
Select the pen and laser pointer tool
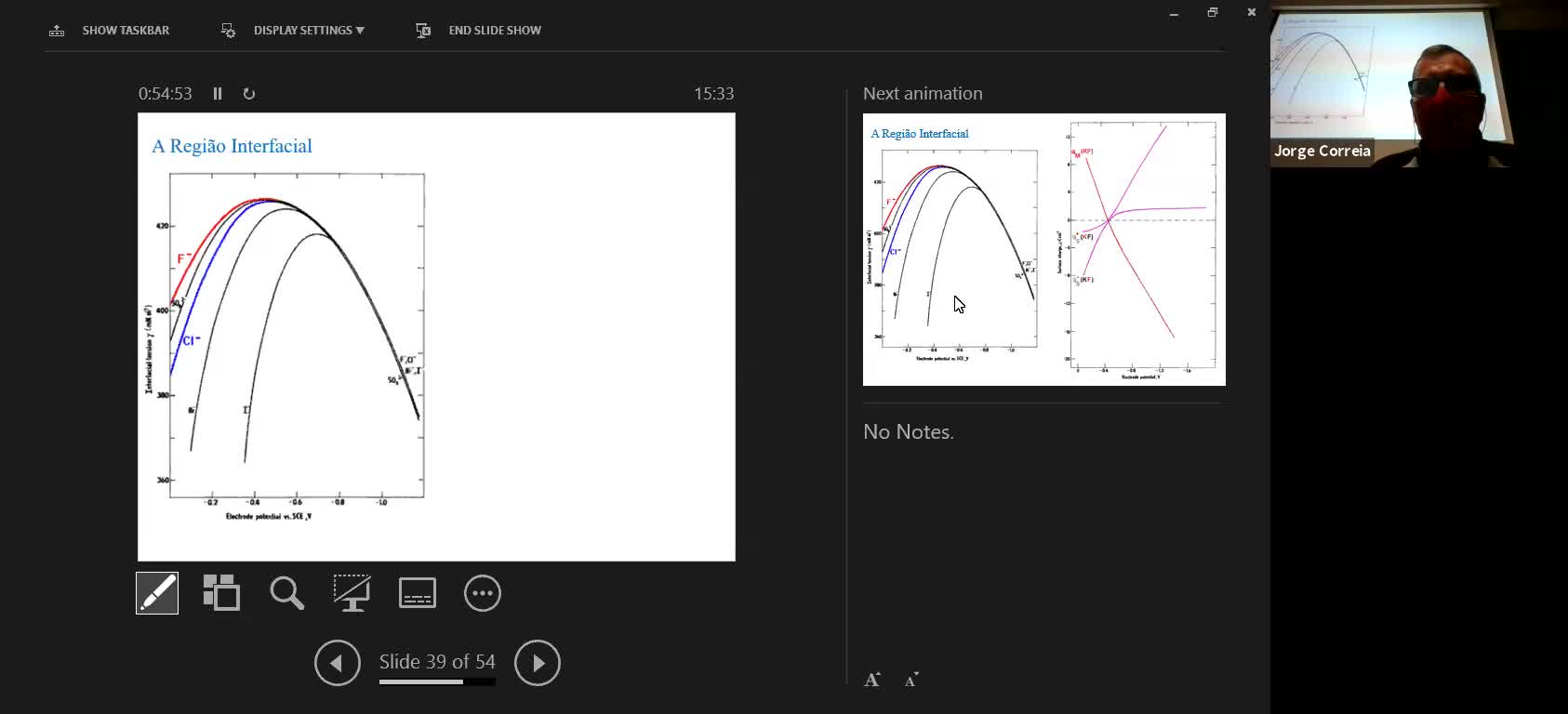(x=157, y=593)
